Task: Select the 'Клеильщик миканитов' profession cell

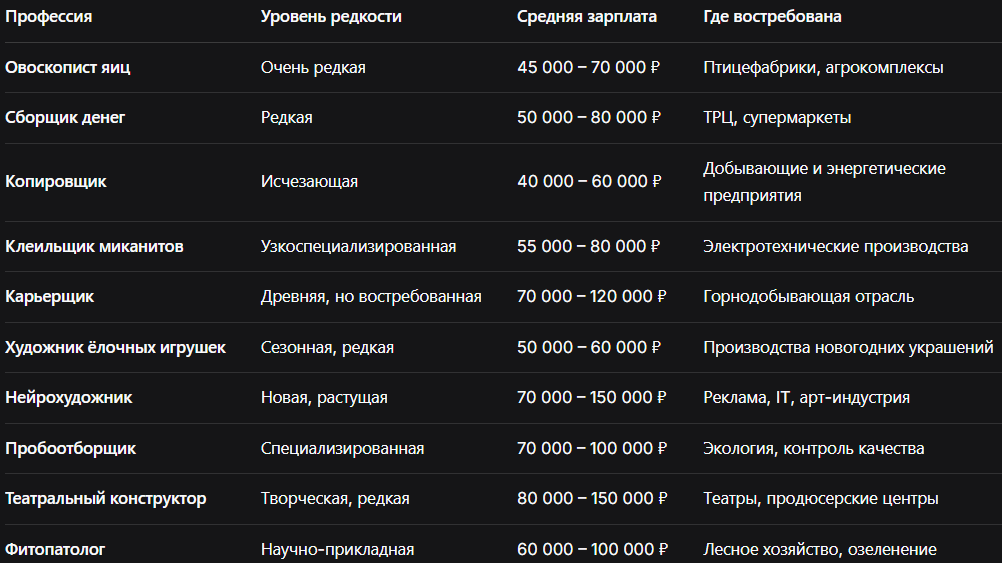Action: click(94, 247)
